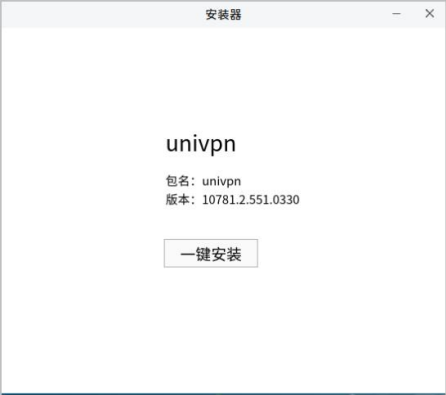Click the 一键安装 install button

pos(211,253)
